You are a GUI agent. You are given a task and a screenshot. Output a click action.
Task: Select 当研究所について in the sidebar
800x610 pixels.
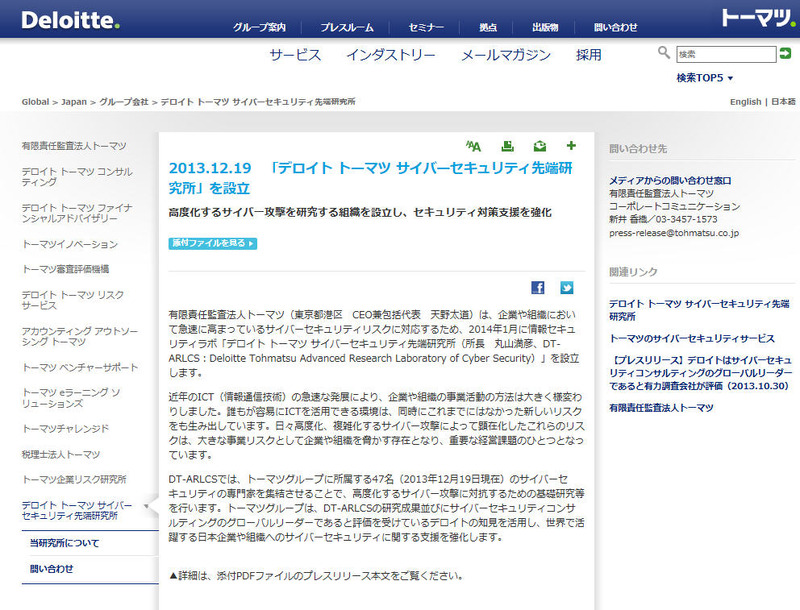coord(65,543)
